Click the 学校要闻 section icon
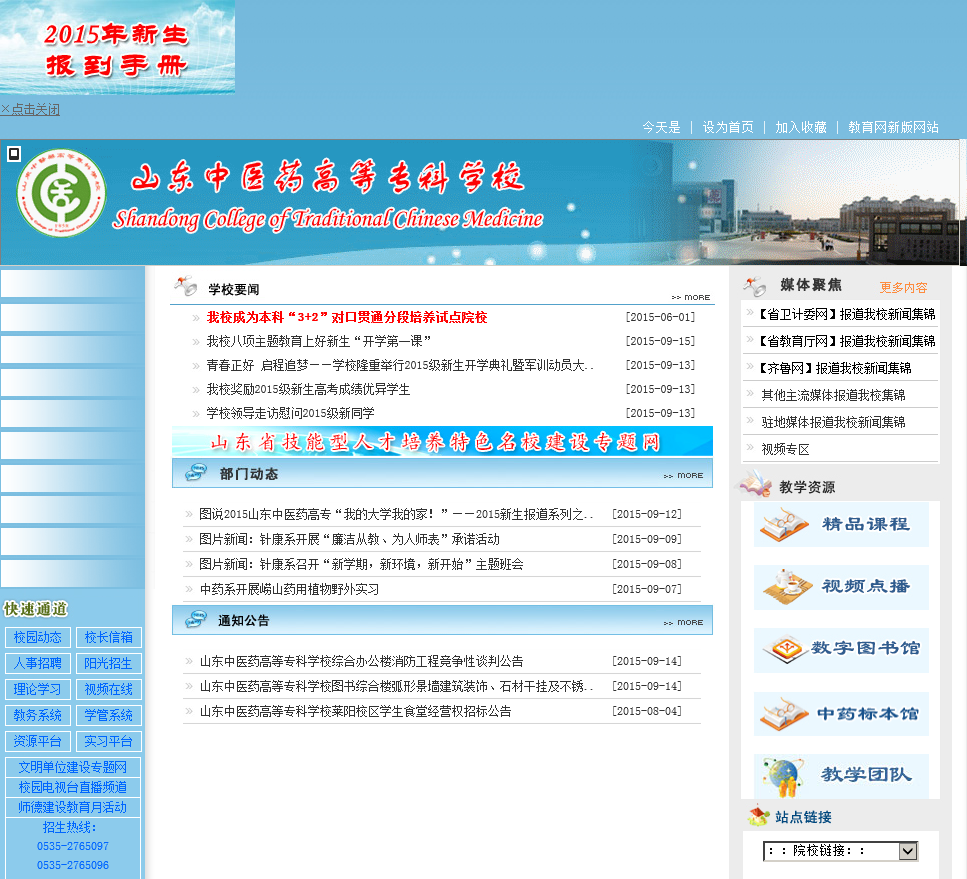967x879 pixels. tap(186, 287)
